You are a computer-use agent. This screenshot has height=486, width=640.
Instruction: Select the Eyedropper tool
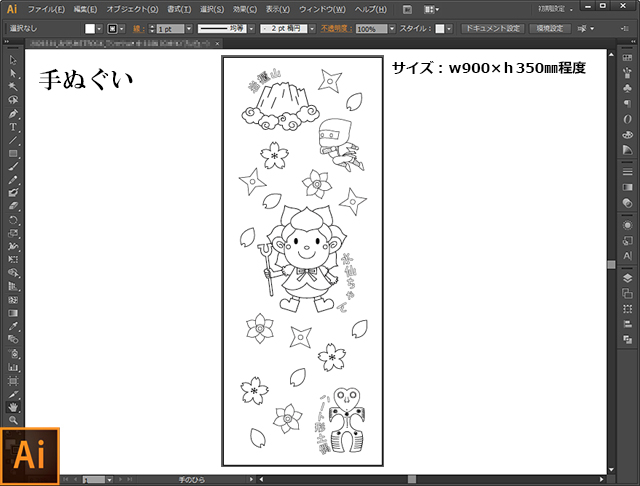coord(13,326)
